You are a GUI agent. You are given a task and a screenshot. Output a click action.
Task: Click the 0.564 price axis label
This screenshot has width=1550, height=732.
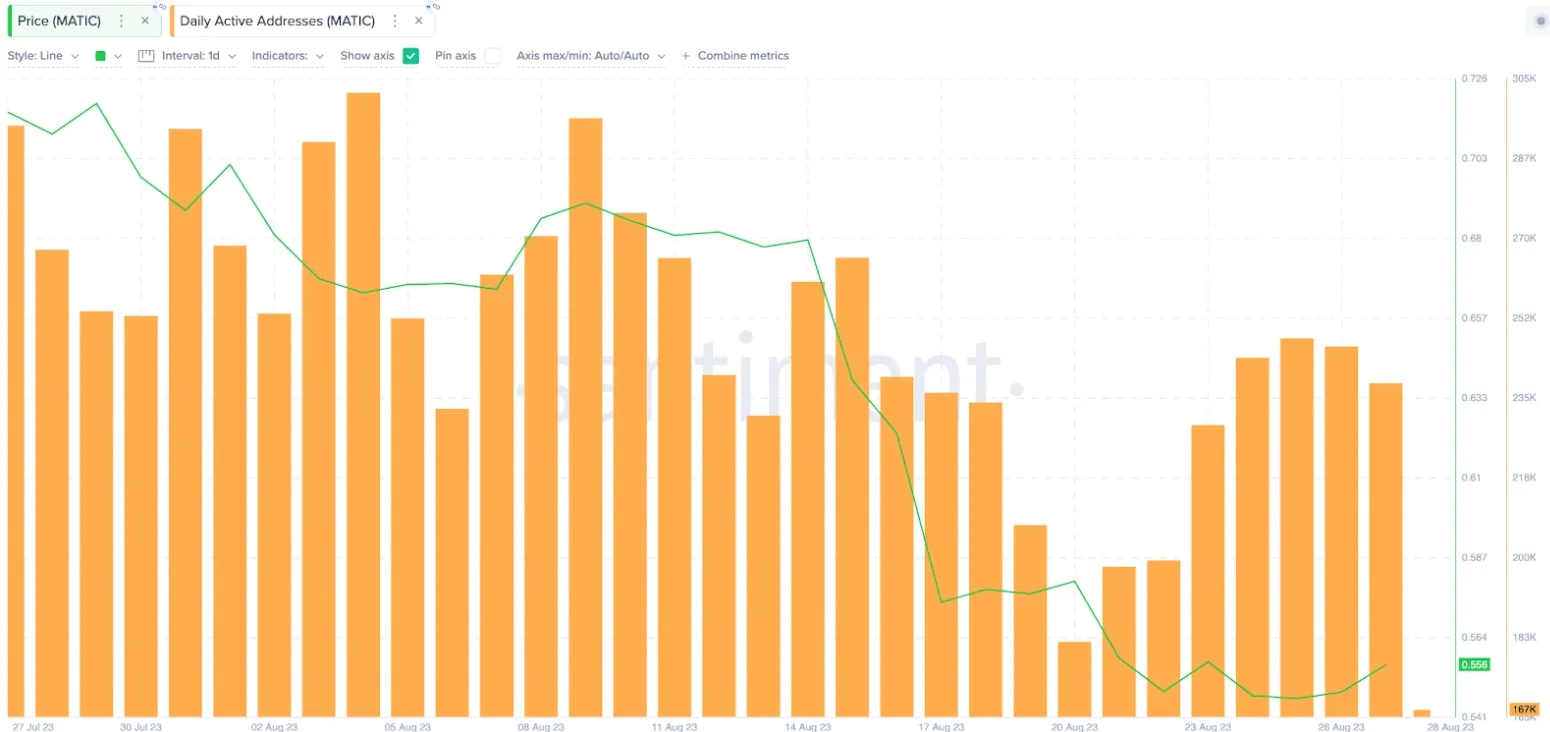(x=1474, y=638)
